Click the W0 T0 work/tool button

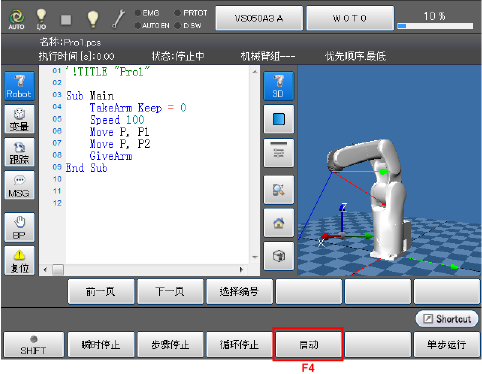pyautogui.click(x=350, y=18)
